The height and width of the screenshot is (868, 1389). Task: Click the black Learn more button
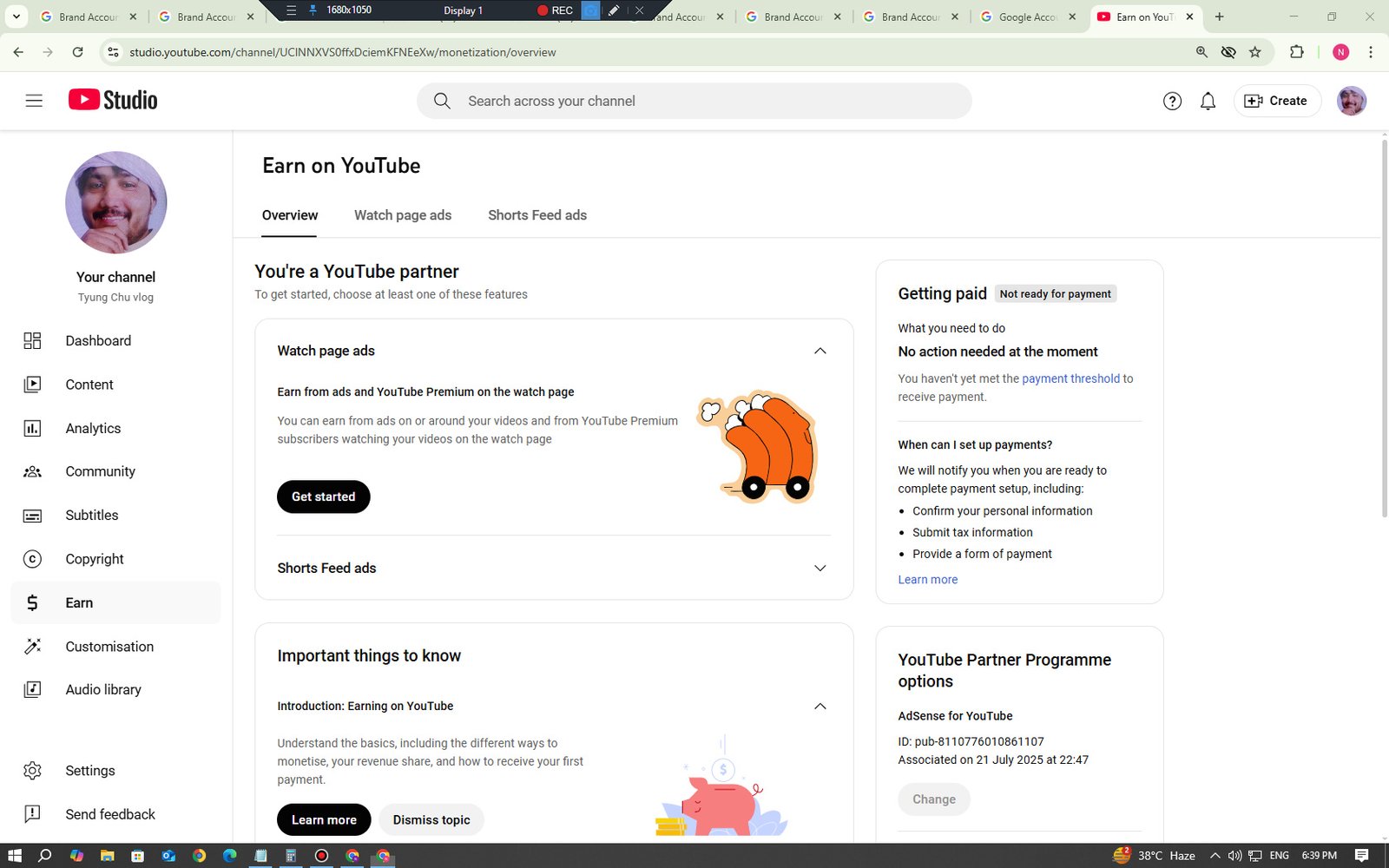(x=324, y=819)
